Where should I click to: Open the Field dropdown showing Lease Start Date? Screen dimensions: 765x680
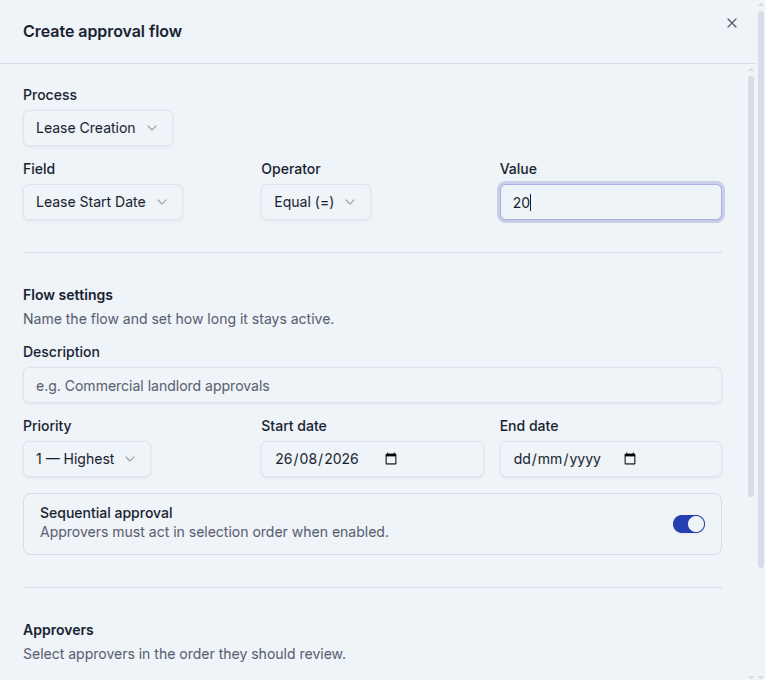102,202
